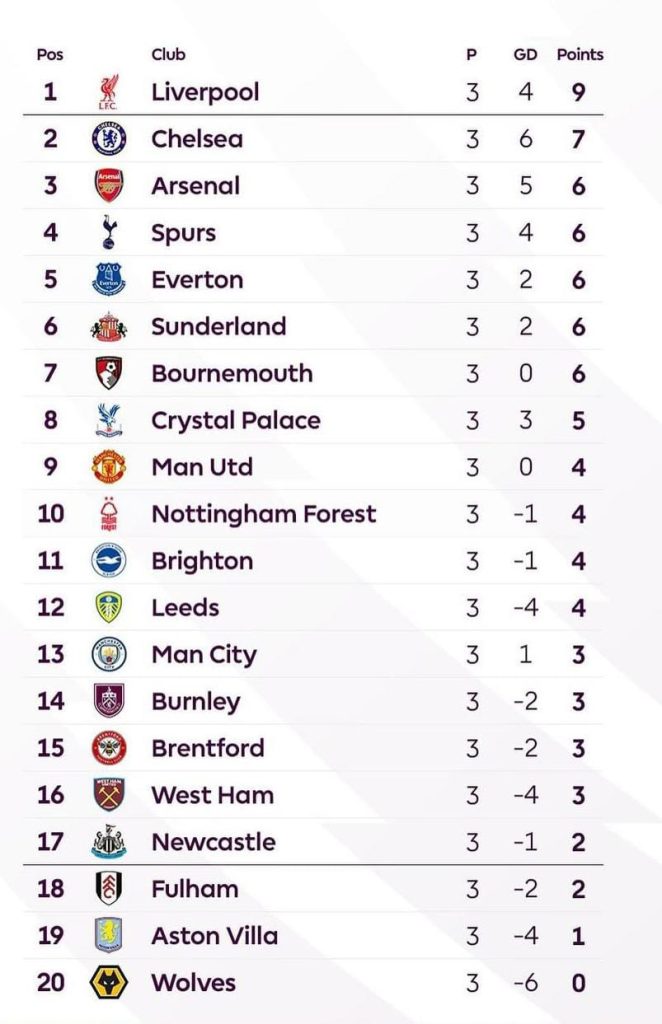Click the Man Utd crest
This screenshot has width=662, height=1024.
point(108,467)
